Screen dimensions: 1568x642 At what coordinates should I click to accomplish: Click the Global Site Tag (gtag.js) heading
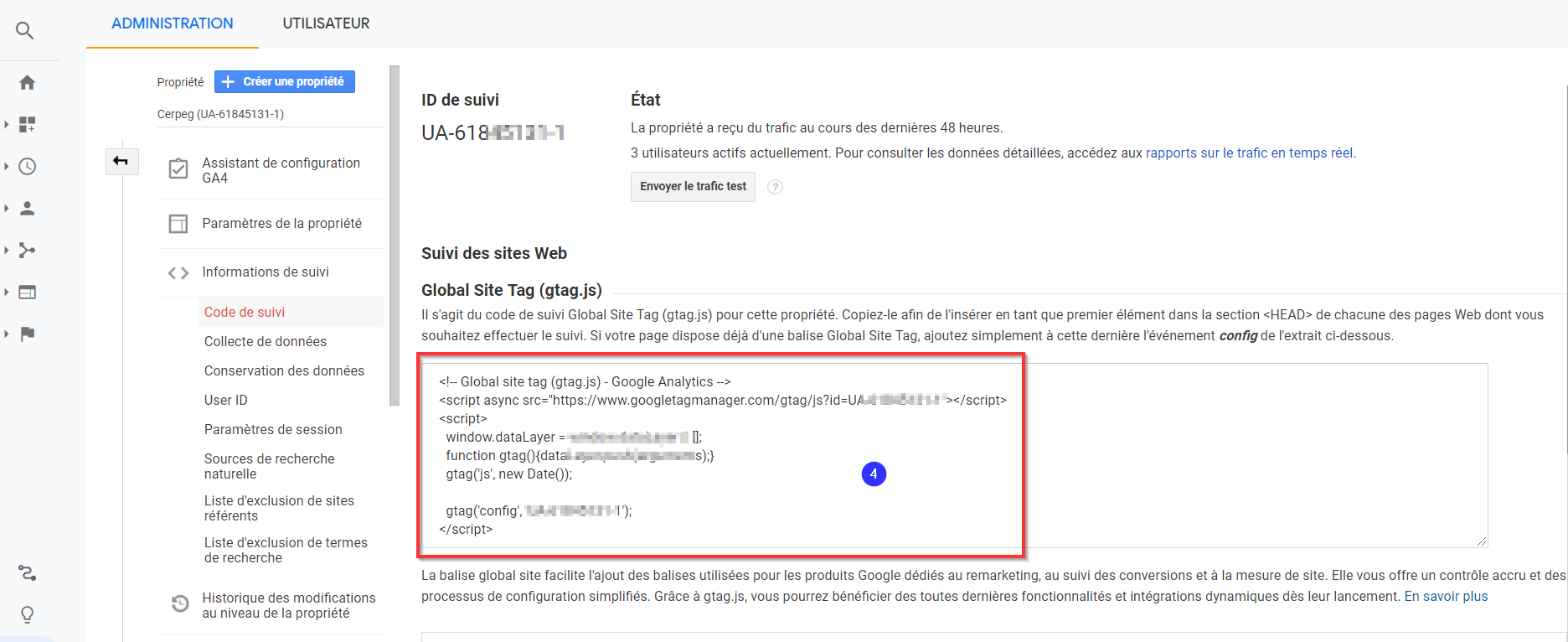[x=512, y=290]
